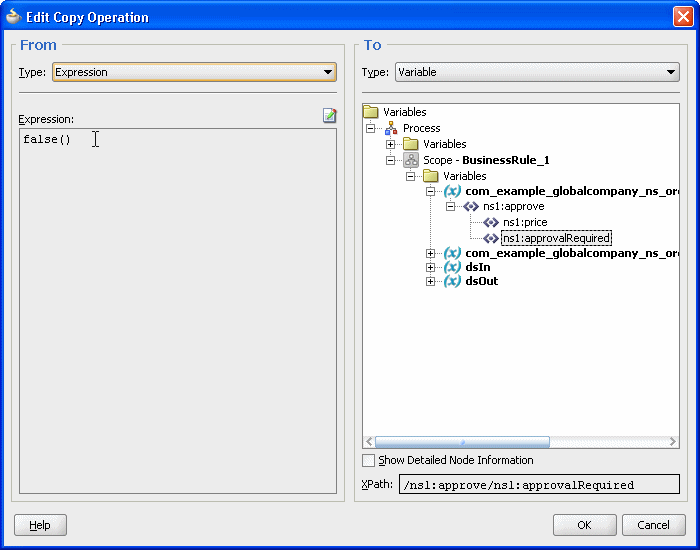This screenshot has width=700, height=550.
Task: Open the XPath Expression Builder icon
Action: pos(329,115)
